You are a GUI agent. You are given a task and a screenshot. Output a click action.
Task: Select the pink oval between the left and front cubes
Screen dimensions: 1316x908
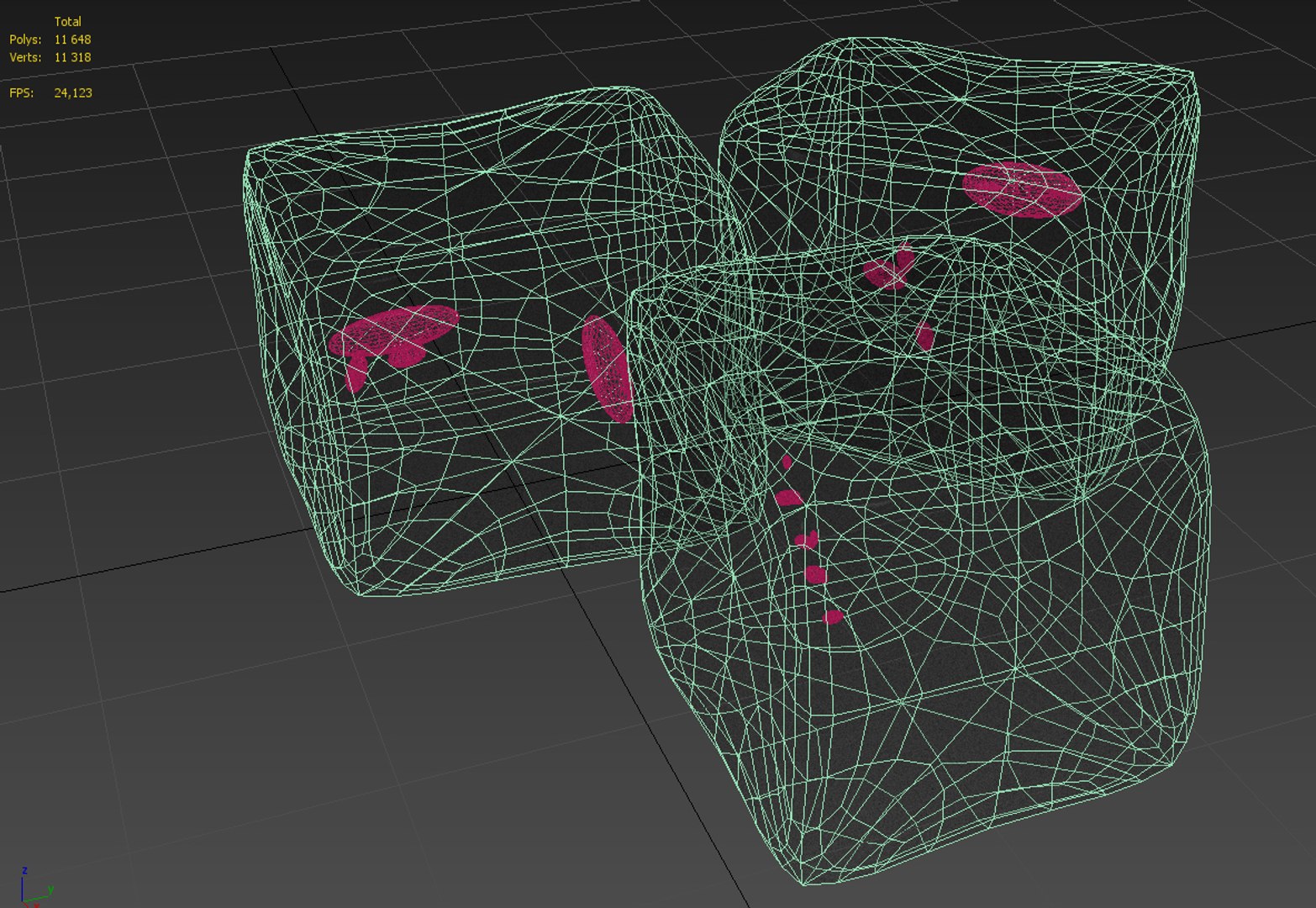[x=607, y=368]
